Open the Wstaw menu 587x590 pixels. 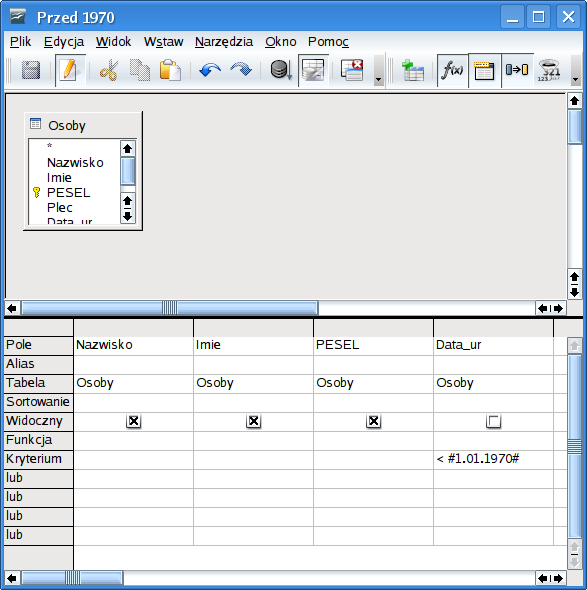(163, 41)
